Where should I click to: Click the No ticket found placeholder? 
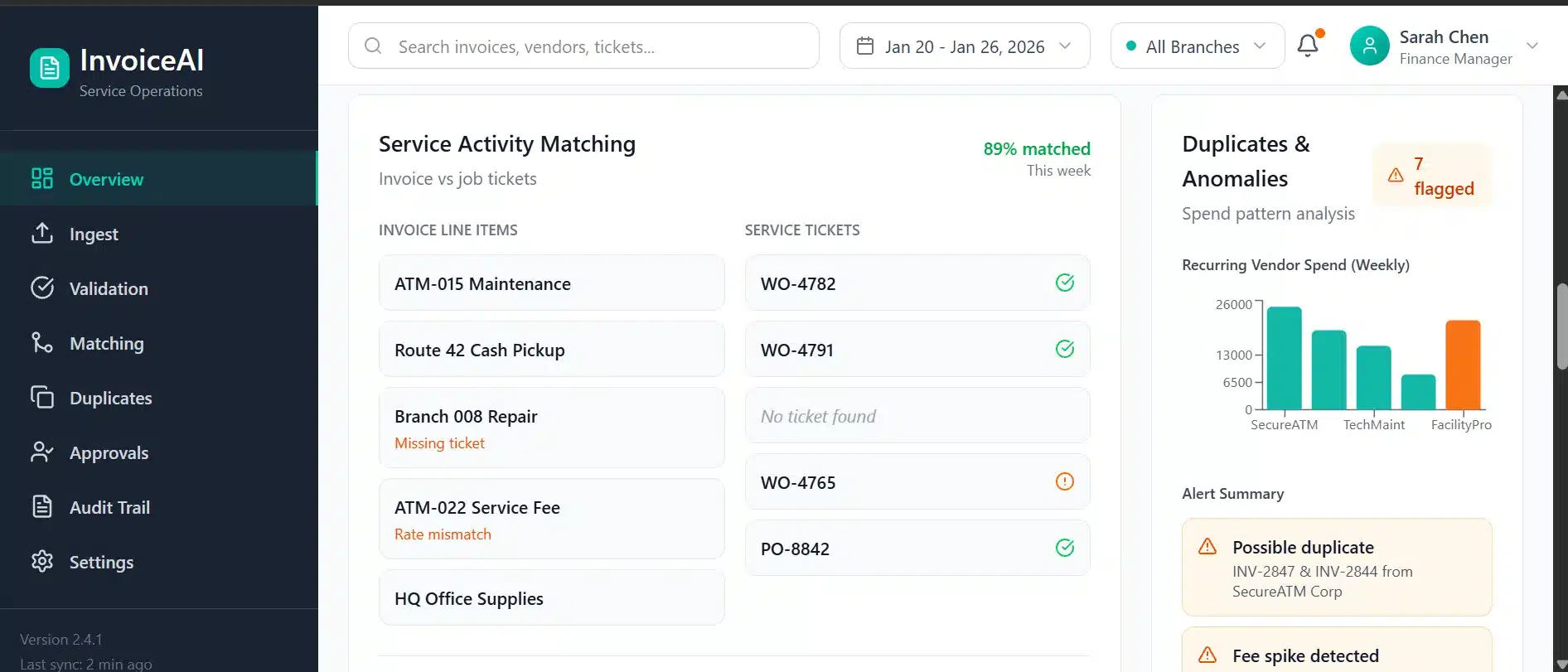point(917,415)
